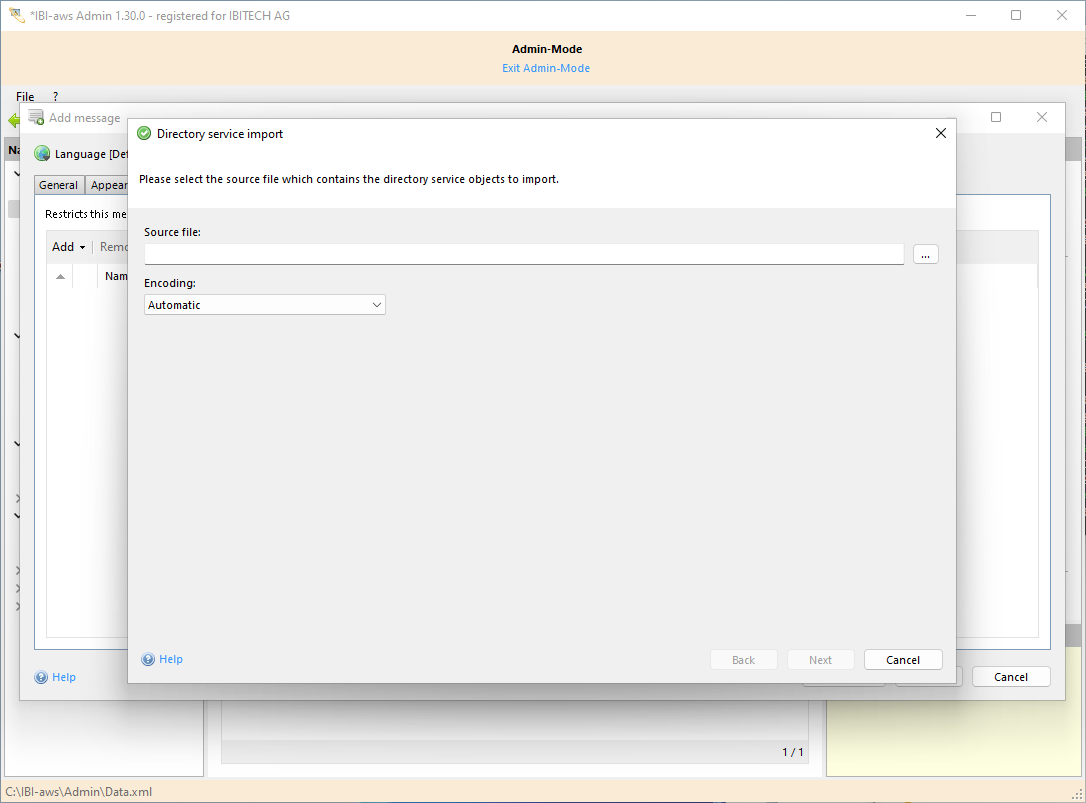This screenshot has height=803, width=1086.
Task: Open the File menu
Action: [24, 96]
